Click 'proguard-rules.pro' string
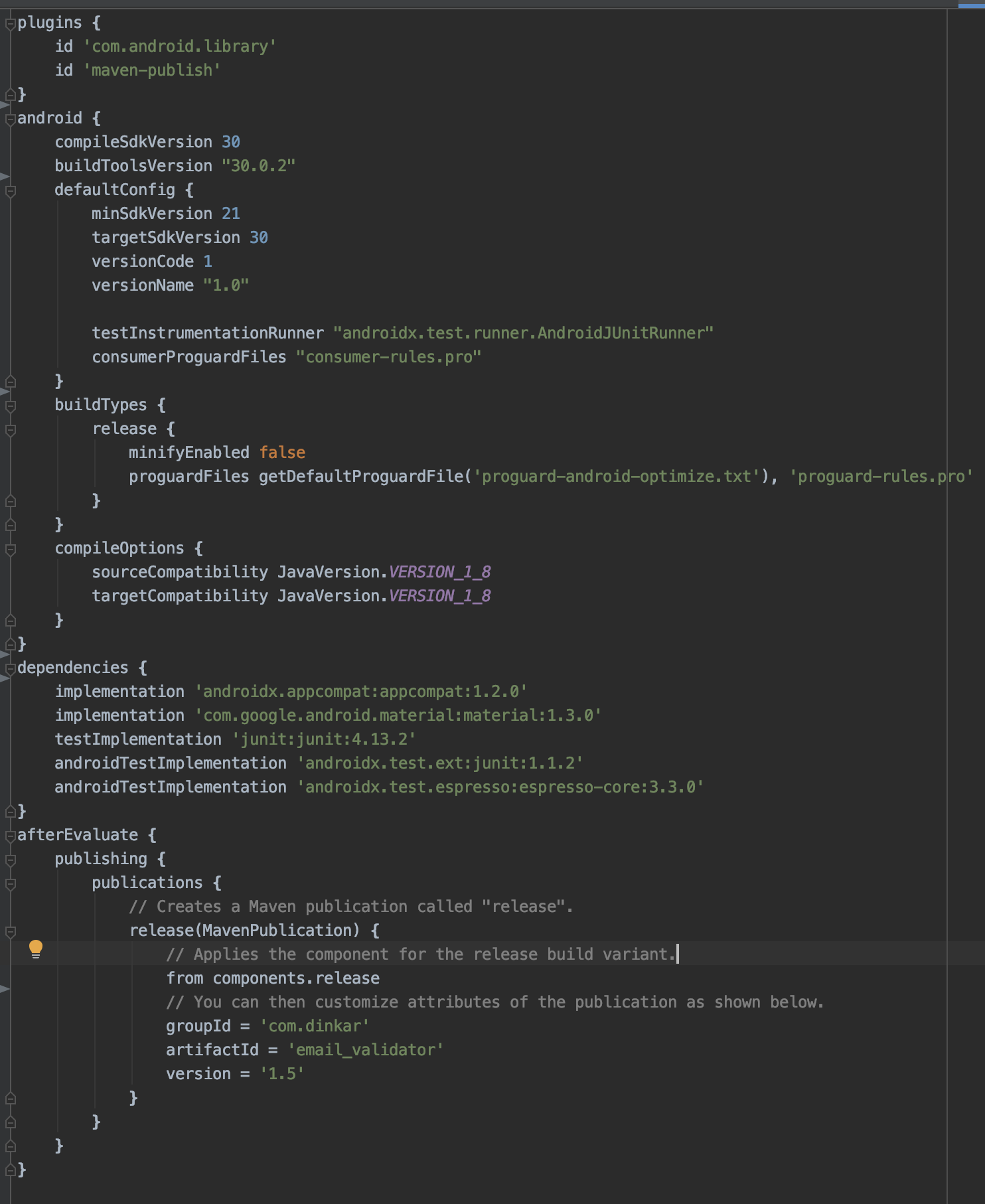The width and height of the screenshot is (985, 1204). (881, 477)
